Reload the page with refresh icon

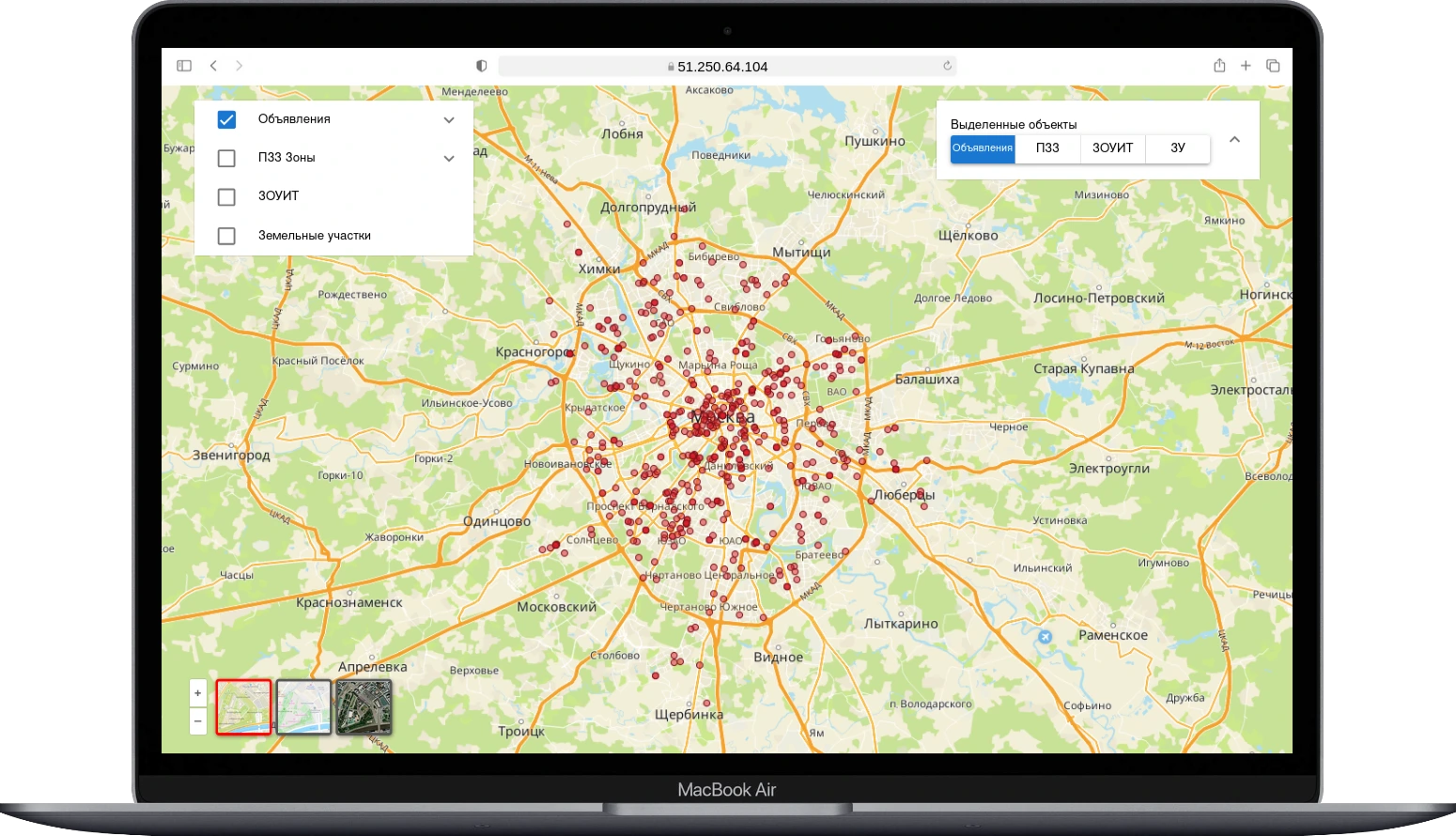tap(947, 66)
